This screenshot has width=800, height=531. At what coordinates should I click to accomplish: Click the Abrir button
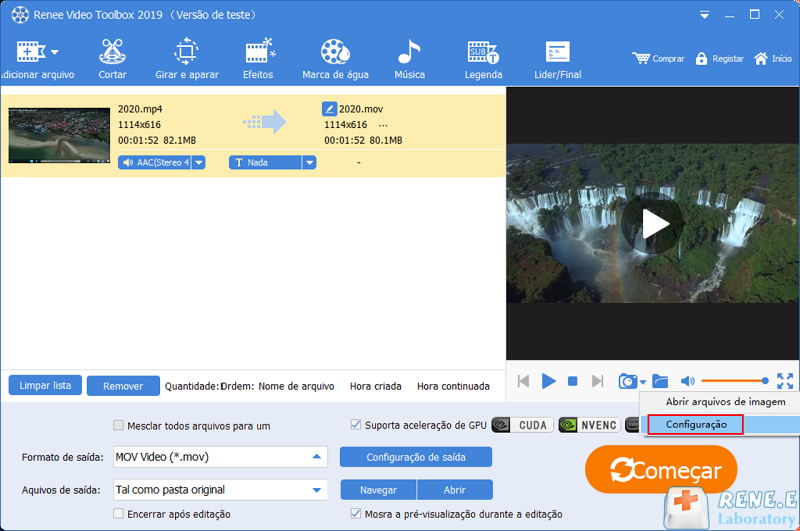(455, 490)
